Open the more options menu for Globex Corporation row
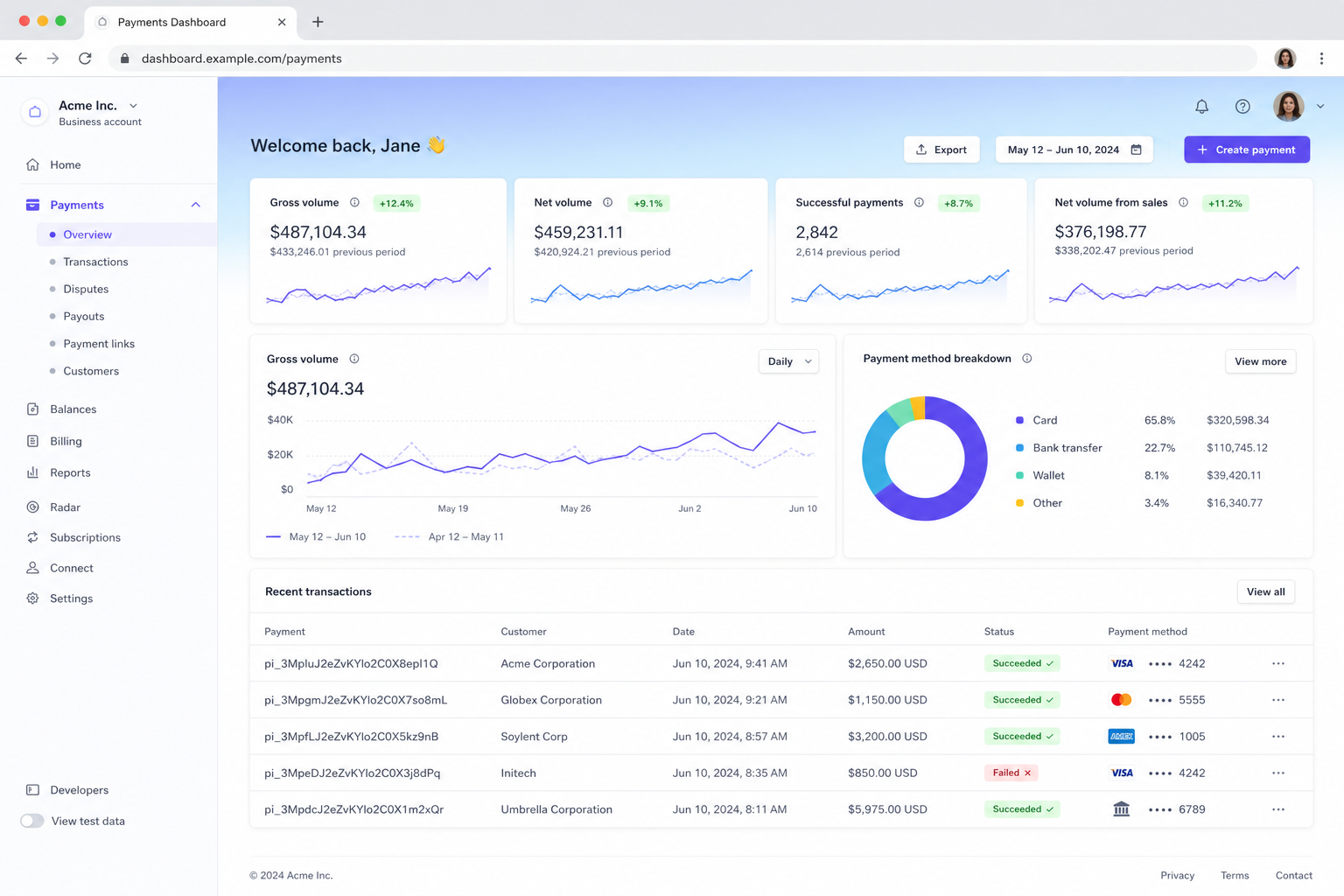1344x896 pixels. coord(1278,700)
